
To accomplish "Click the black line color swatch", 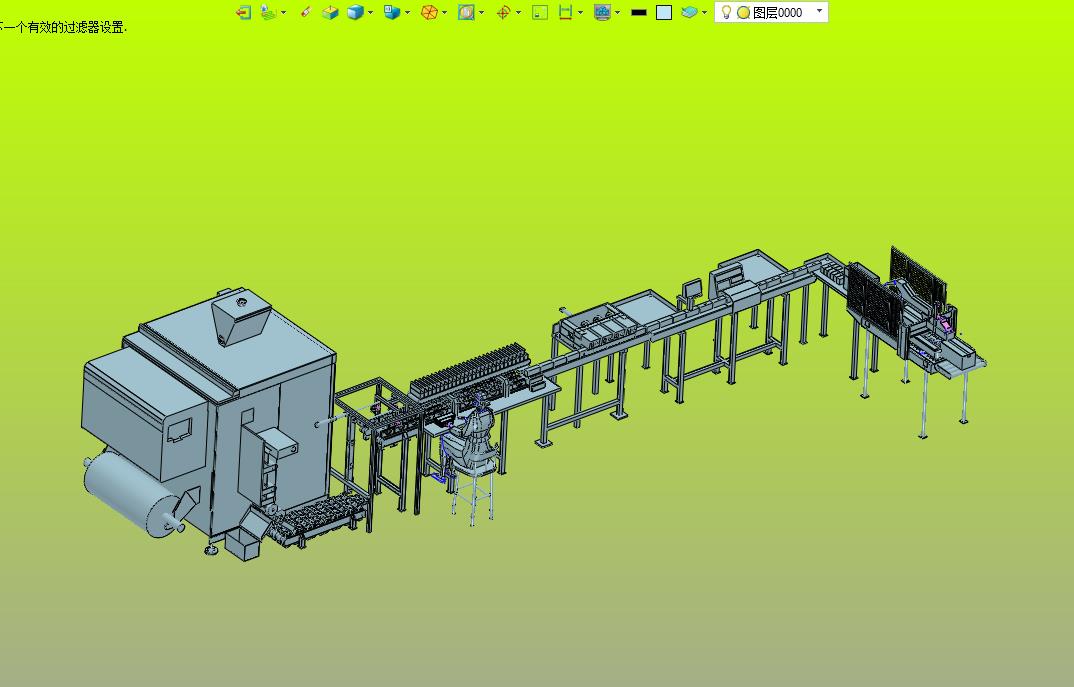I will click(639, 12).
